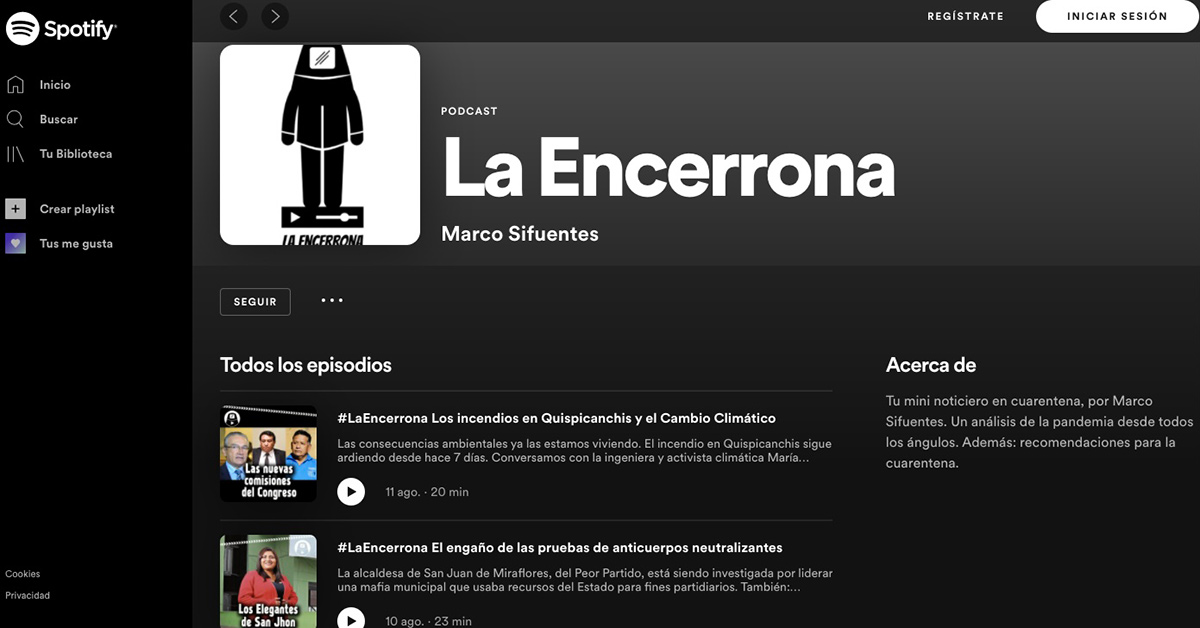This screenshot has width=1200, height=628.
Task: Click the Spotify logo
Action: pos(62,29)
